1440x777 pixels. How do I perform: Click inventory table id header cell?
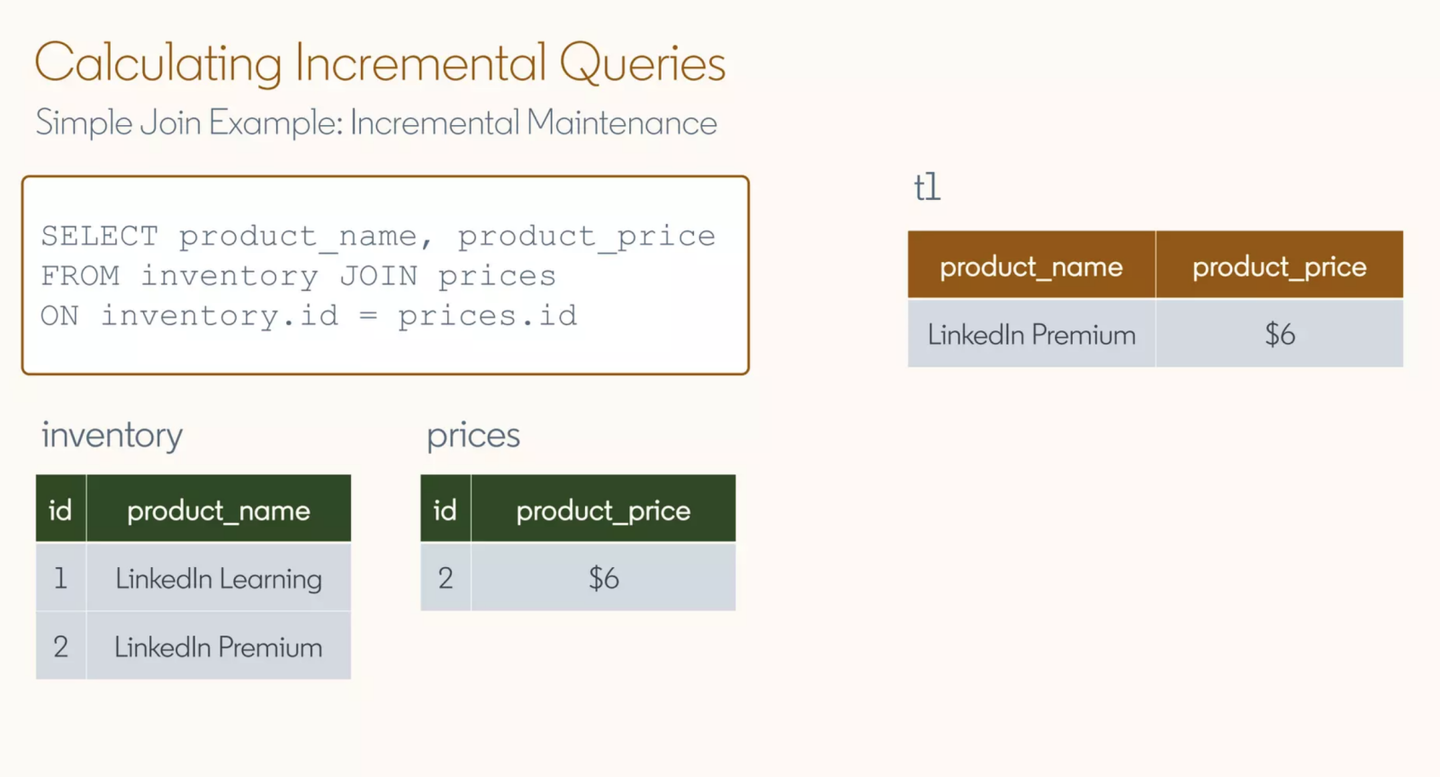pyautogui.click(x=61, y=509)
